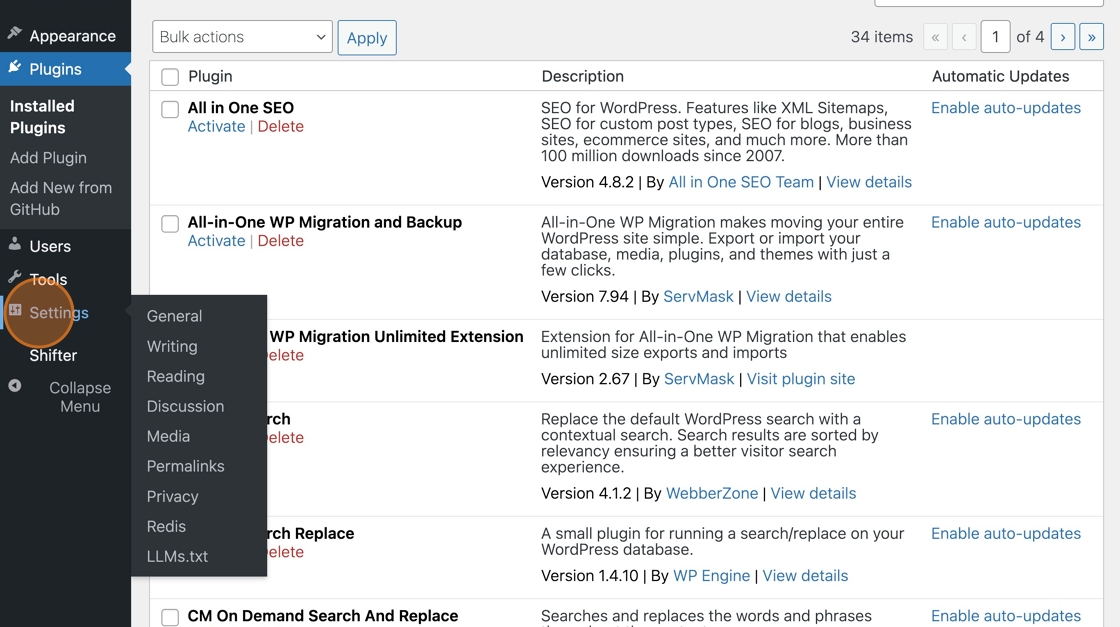Open WP Engine author link
The image size is (1120, 627).
[711, 576]
